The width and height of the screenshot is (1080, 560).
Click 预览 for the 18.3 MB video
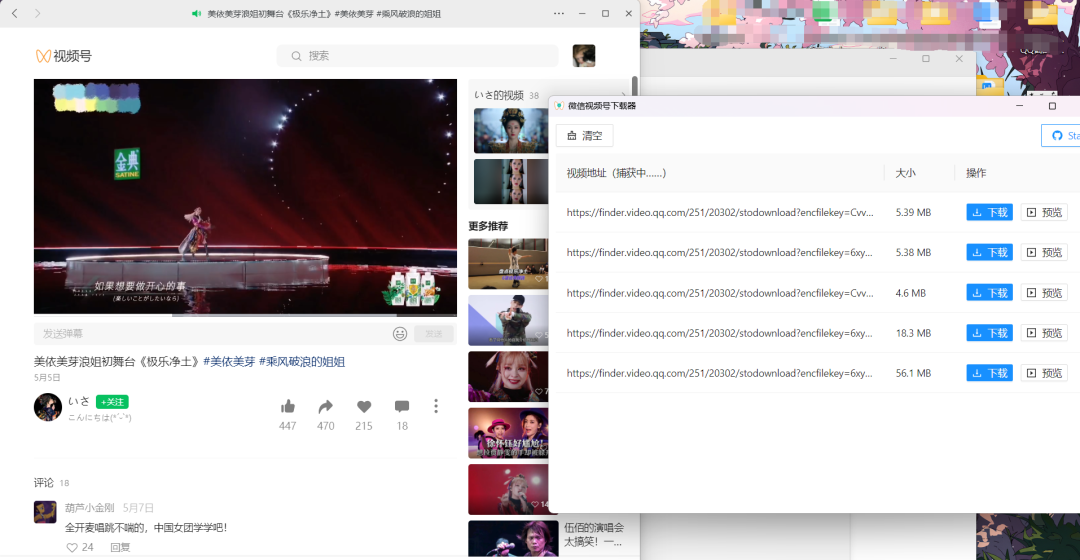[1044, 333]
